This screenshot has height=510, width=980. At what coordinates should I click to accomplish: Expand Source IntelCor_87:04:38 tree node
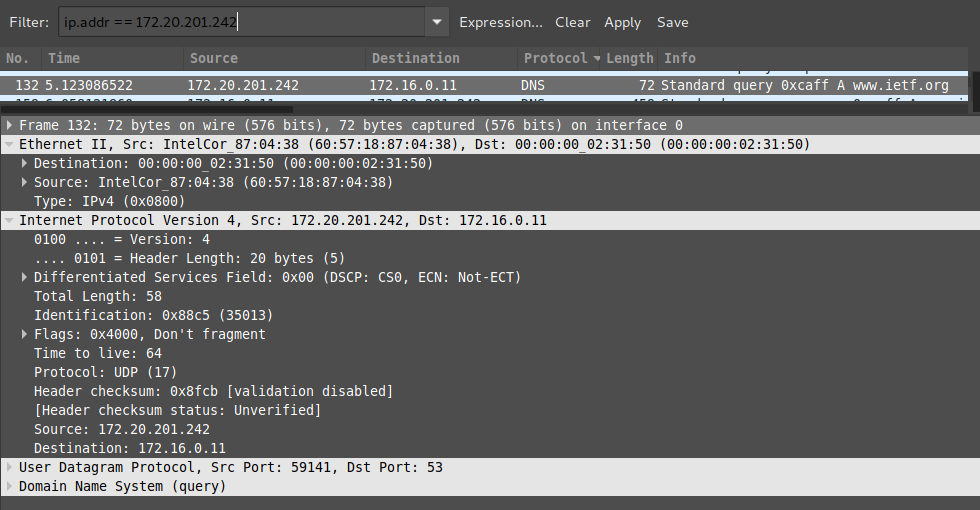24,182
